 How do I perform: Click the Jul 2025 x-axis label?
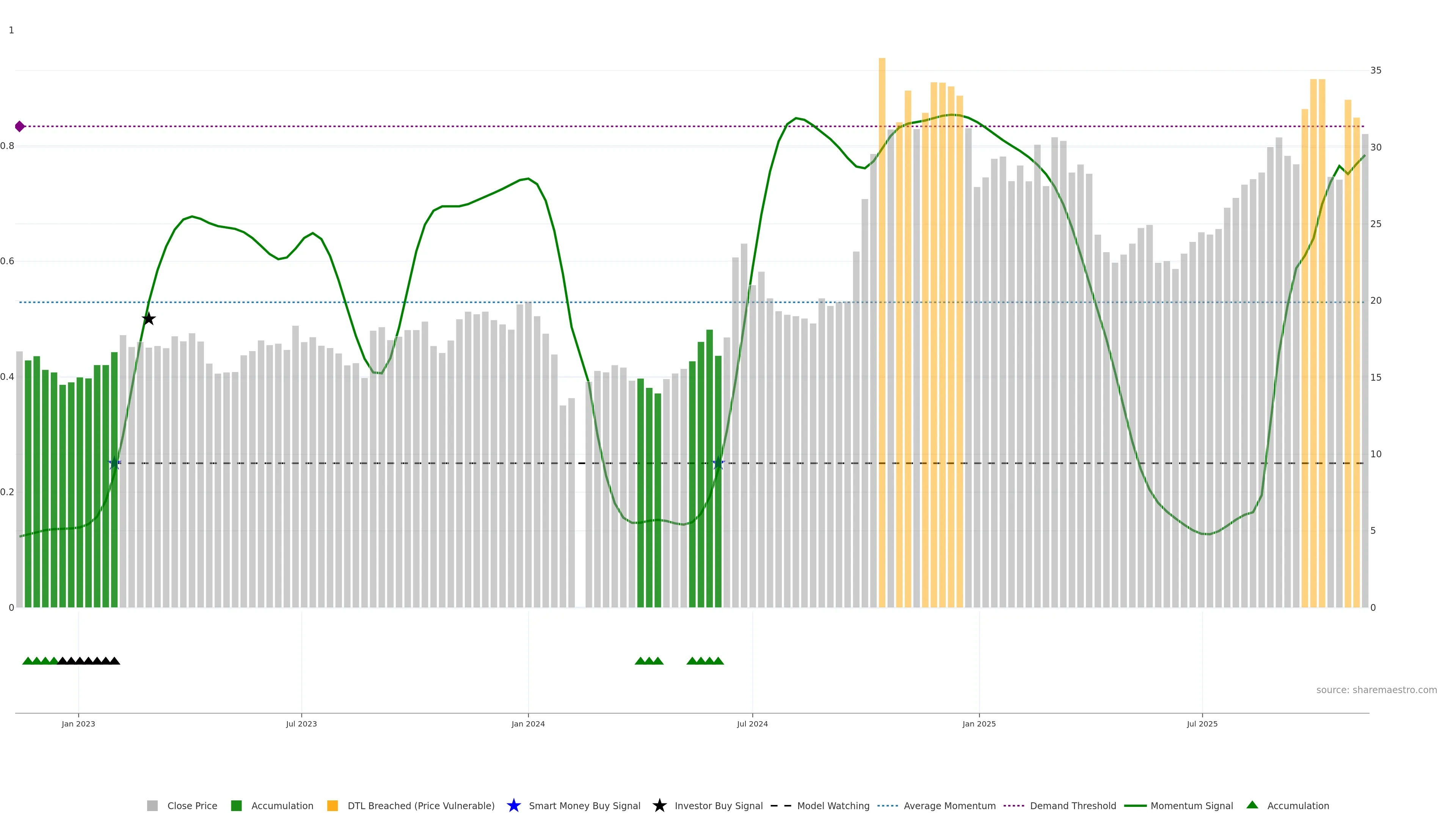point(1202,724)
